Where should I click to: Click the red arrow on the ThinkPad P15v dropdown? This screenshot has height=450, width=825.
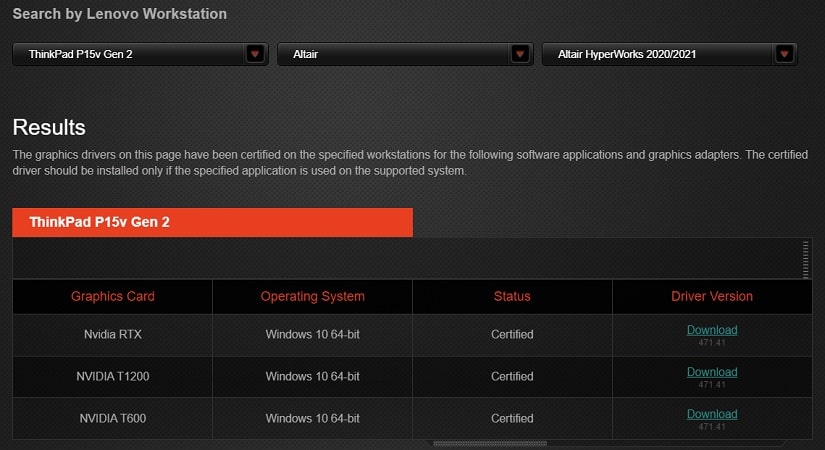click(x=255, y=54)
